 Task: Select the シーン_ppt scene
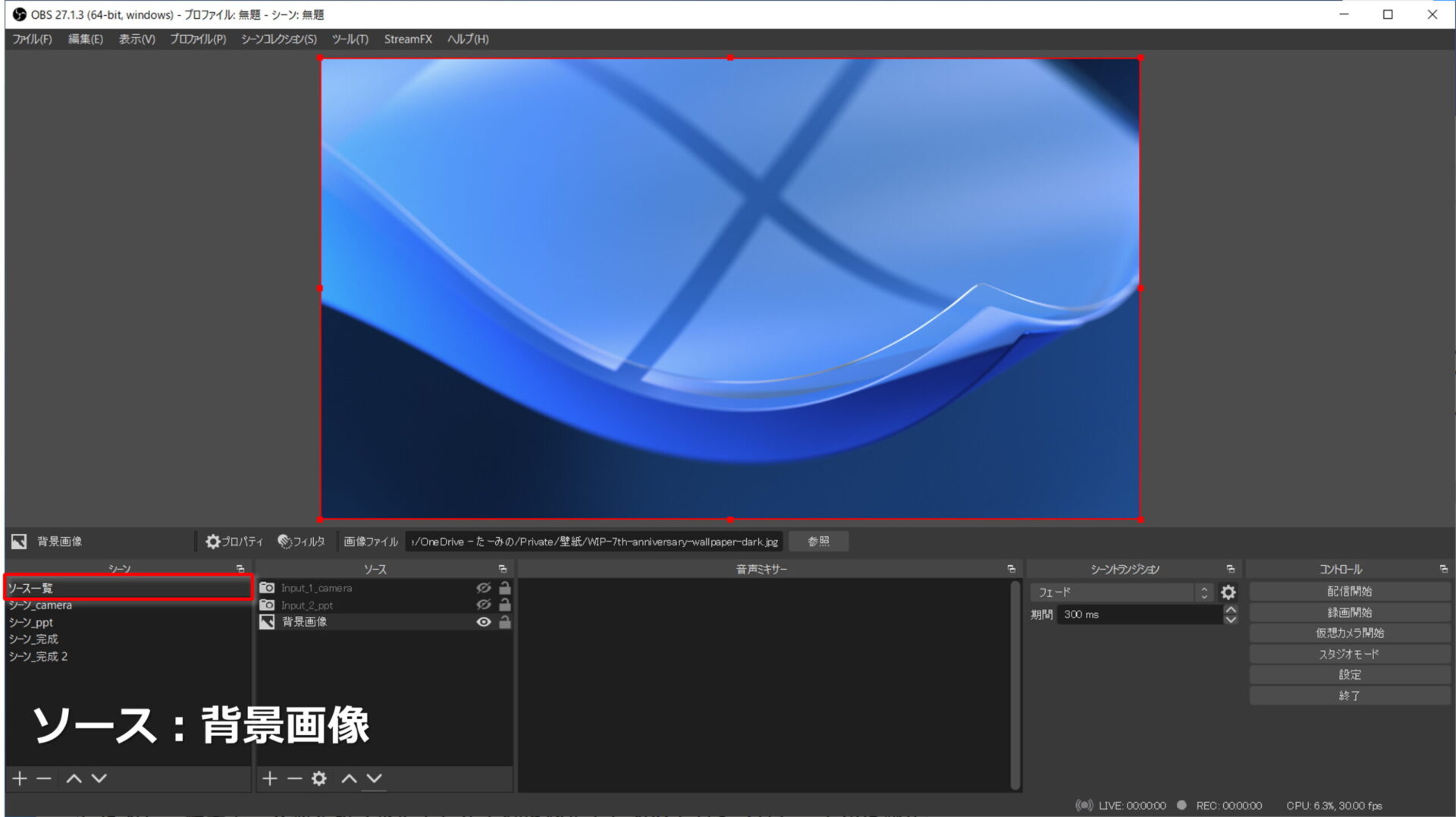pos(128,623)
